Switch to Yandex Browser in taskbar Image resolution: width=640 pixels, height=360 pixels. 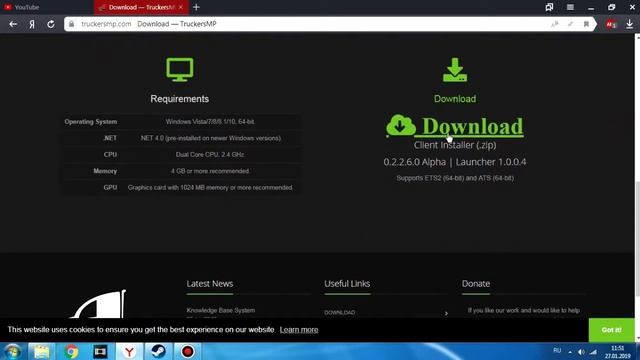[x=129, y=351]
